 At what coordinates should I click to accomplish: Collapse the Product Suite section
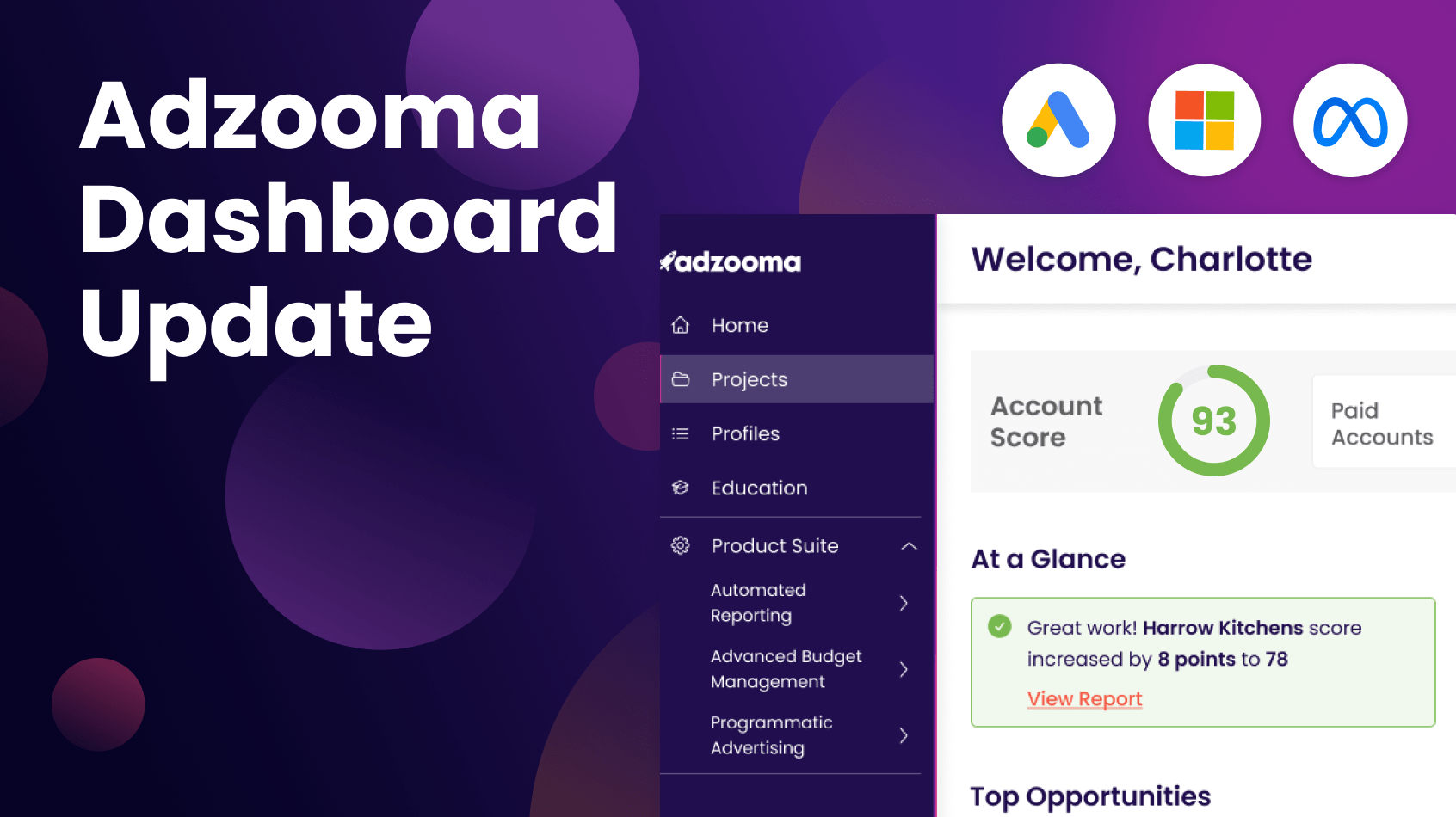pos(909,545)
